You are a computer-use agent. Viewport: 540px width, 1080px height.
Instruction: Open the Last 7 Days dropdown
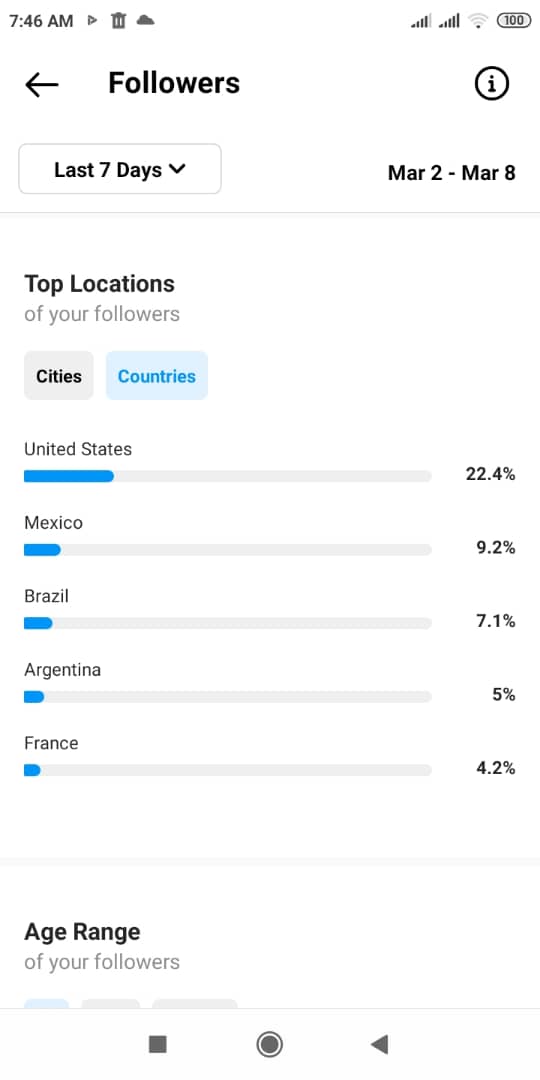pyautogui.click(x=120, y=169)
